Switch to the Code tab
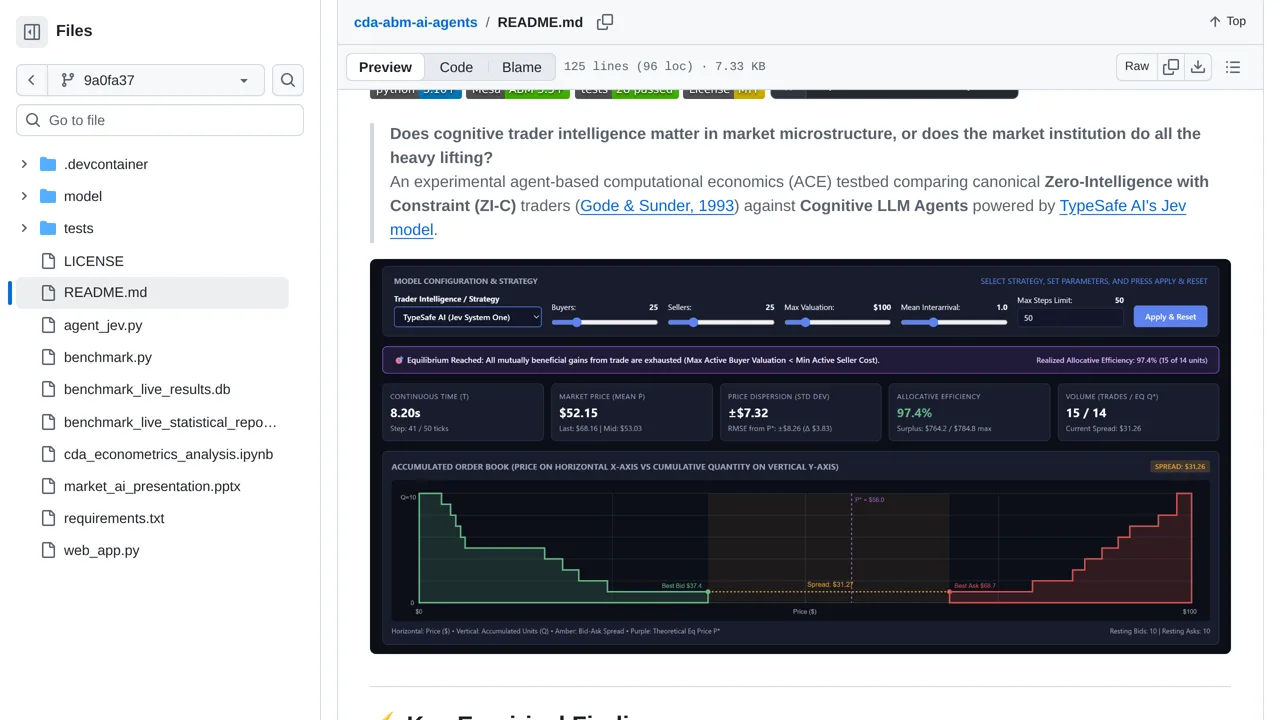The width and height of the screenshot is (1280, 720). pyautogui.click(x=456, y=67)
